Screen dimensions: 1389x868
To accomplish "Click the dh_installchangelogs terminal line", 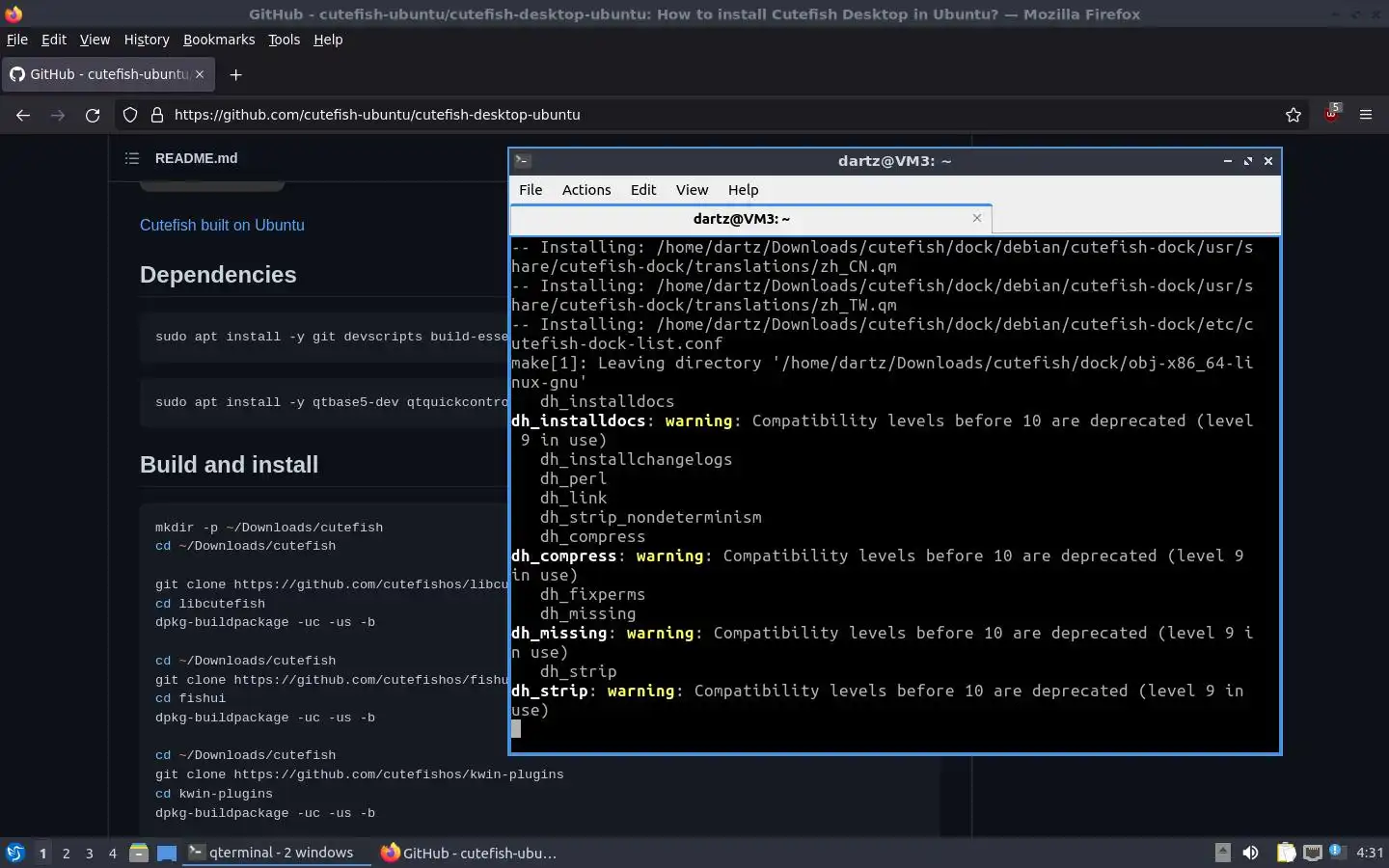I will (636, 459).
